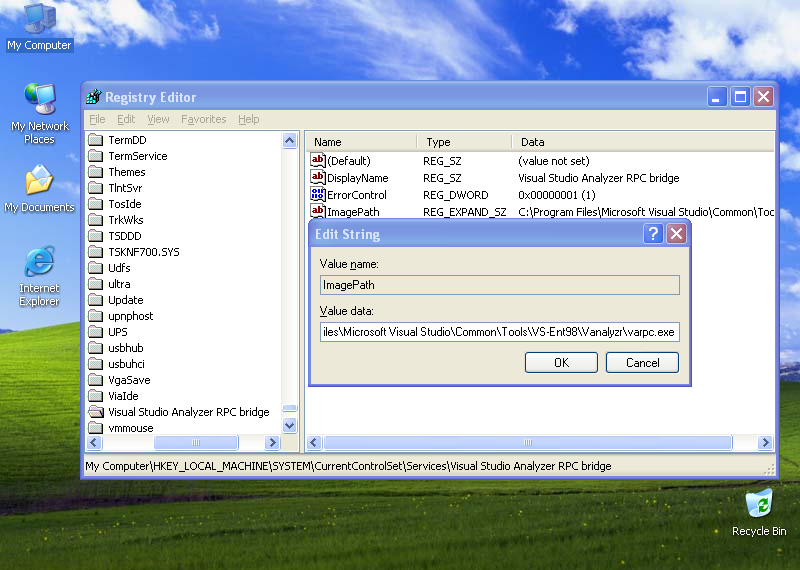This screenshot has height=570, width=800.
Task: Click the values pane horizontal scrollbar thumb
Action: point(528,442)
